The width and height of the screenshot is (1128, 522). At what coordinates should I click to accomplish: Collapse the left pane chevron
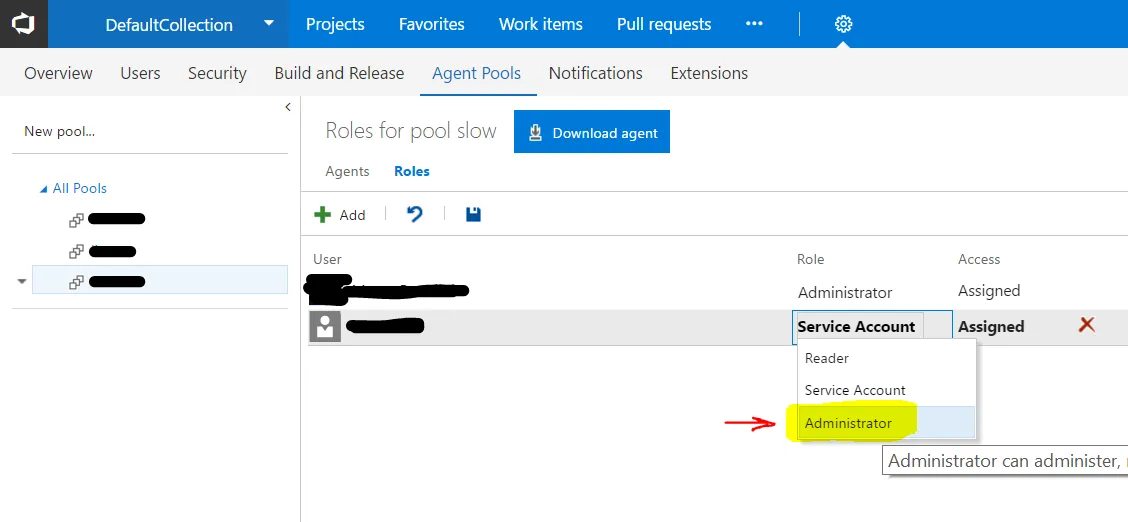point(288,107)
